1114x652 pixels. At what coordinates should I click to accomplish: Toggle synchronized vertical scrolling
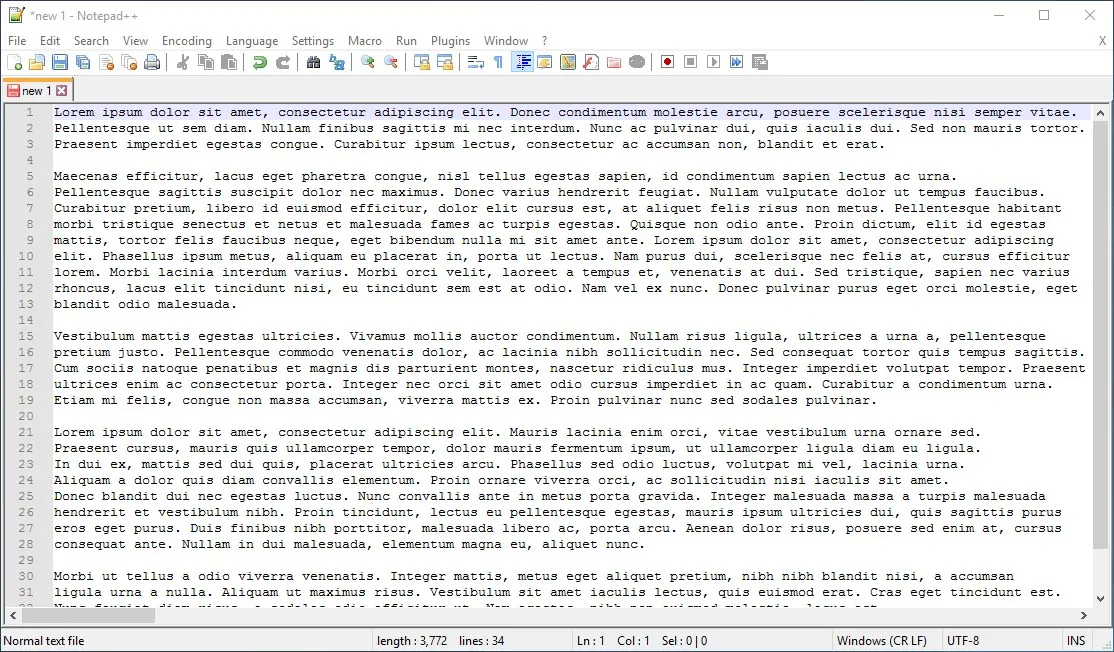pyautogui.click(x=421, y=63)
